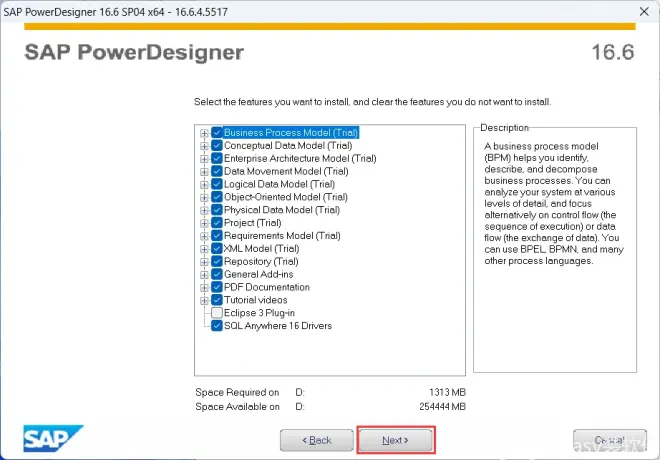The image size is (660, 460).
Task: Cancel the PowerDesigner installation
Action: coord(610,440)
